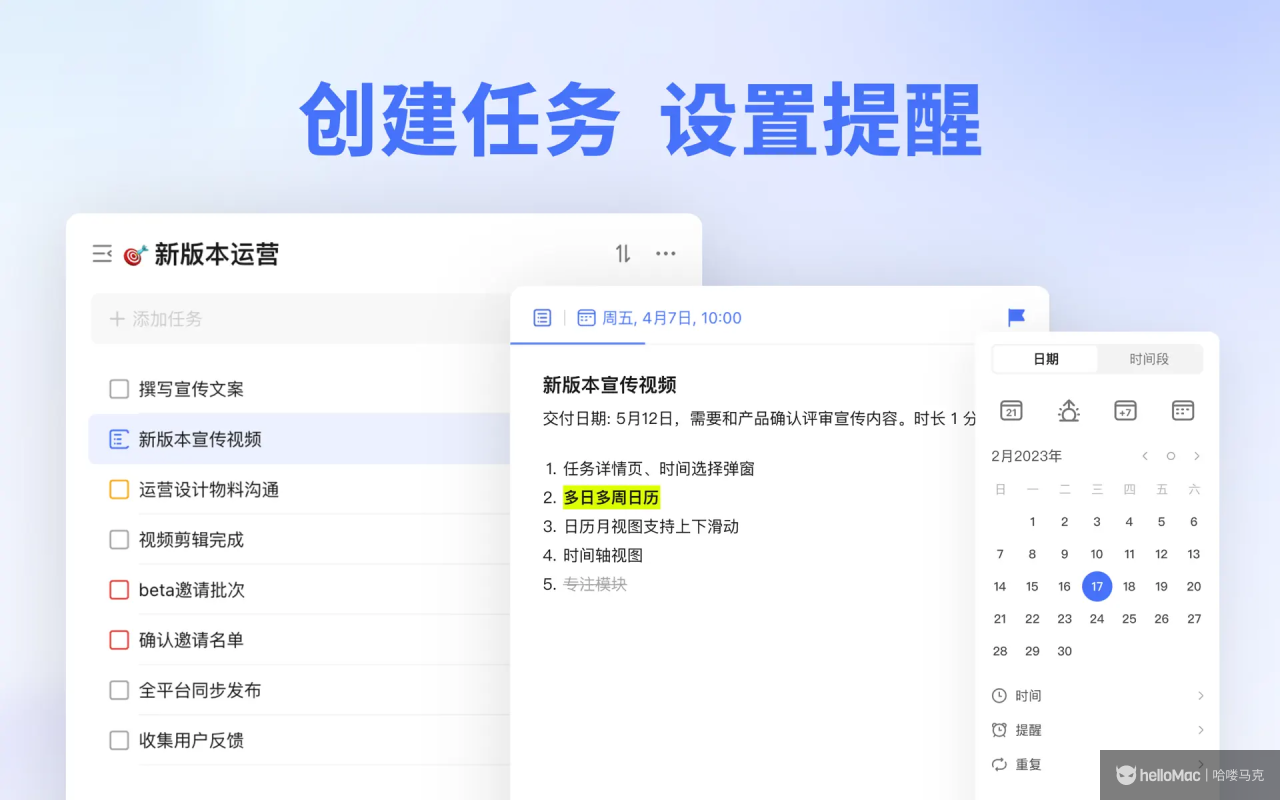The width and height of the screenshot is (1280, 800).
Task: Select date 1 in the calendar
Action: click(1032, 522)
